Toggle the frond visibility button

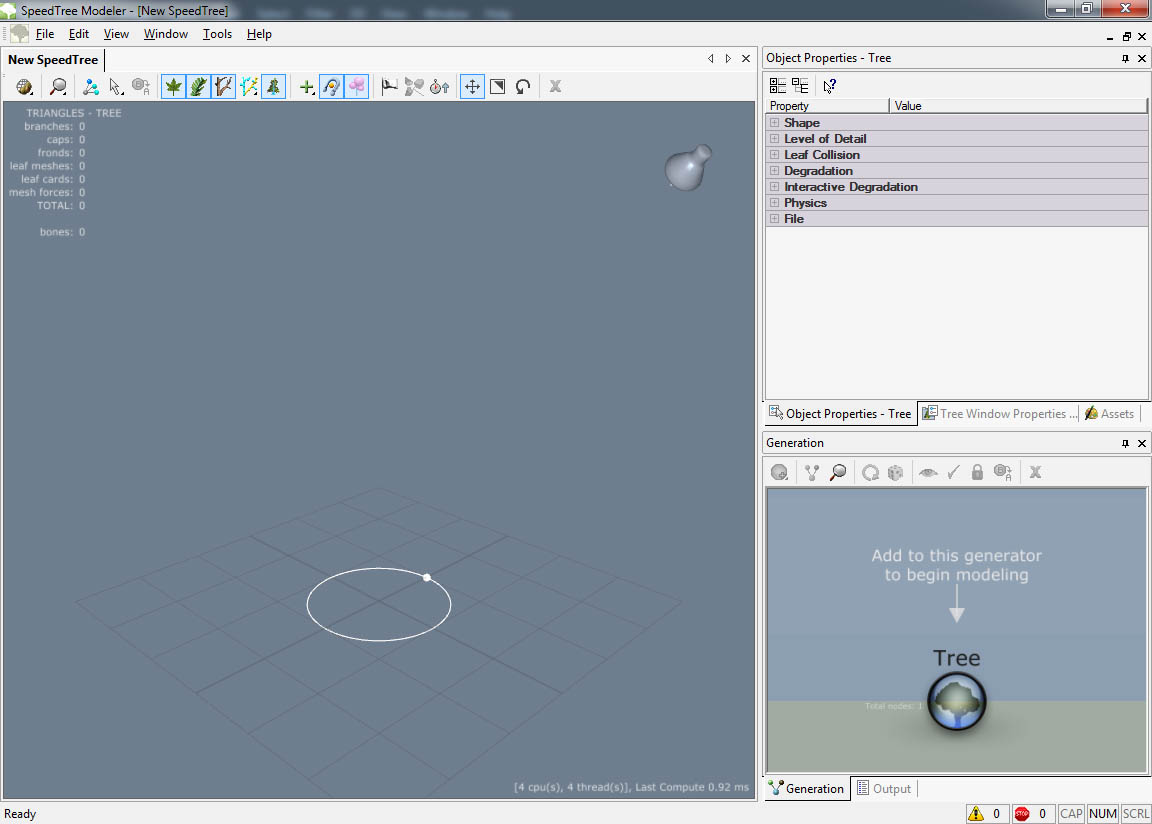tap(199, 87)
